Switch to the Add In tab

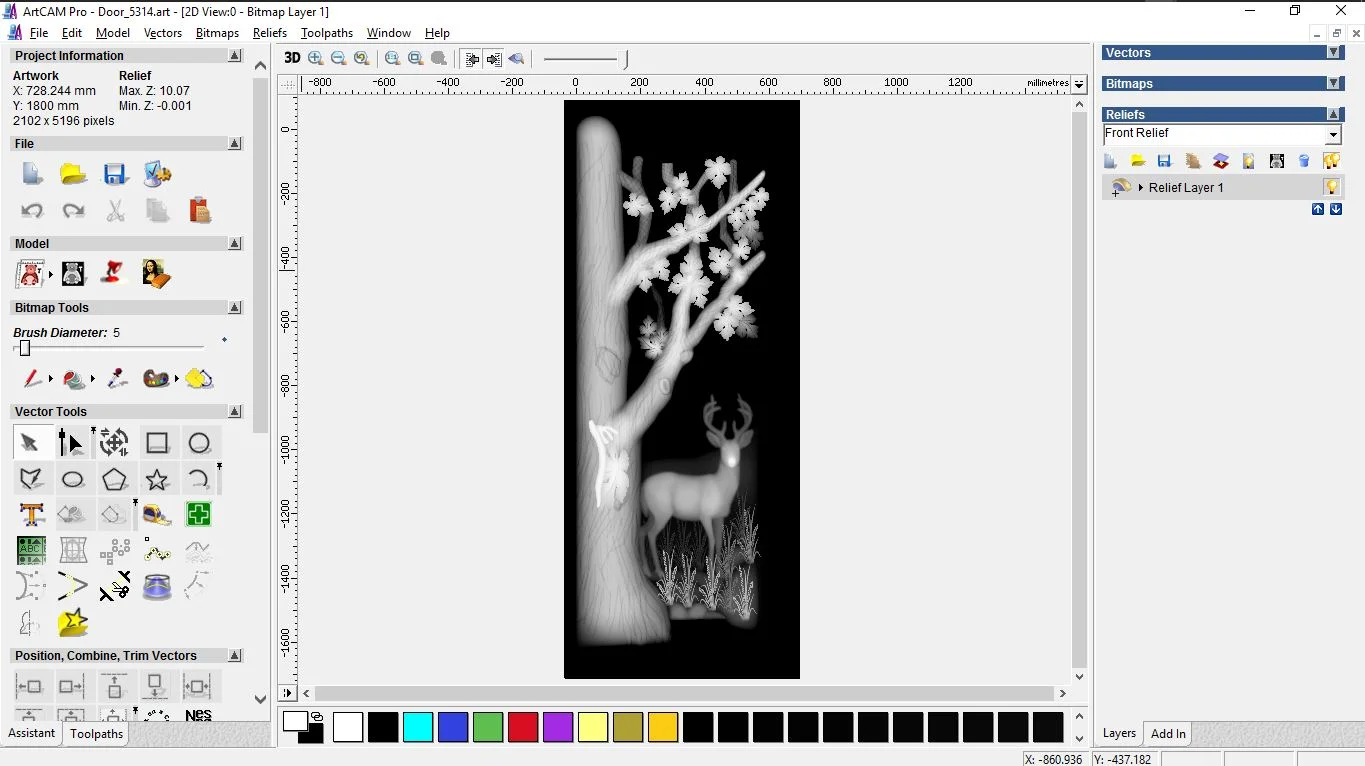1168,734
